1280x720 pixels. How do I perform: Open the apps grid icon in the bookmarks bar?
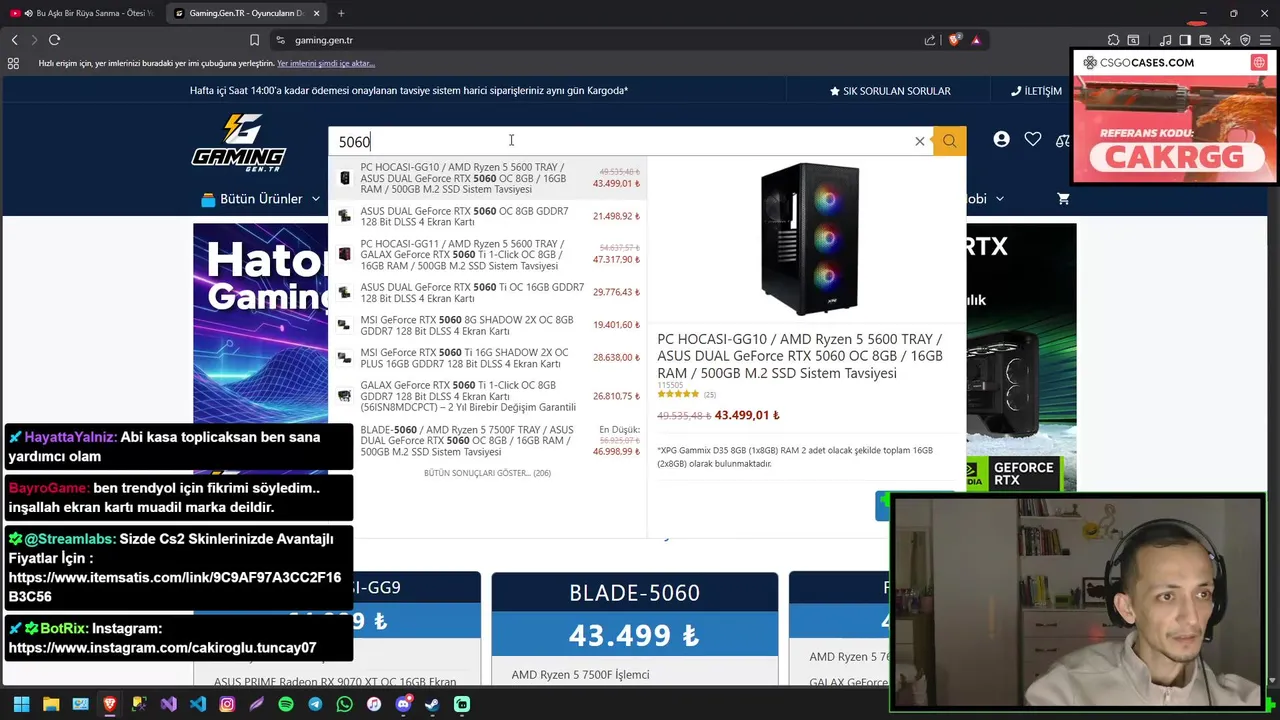click(13, 63)
